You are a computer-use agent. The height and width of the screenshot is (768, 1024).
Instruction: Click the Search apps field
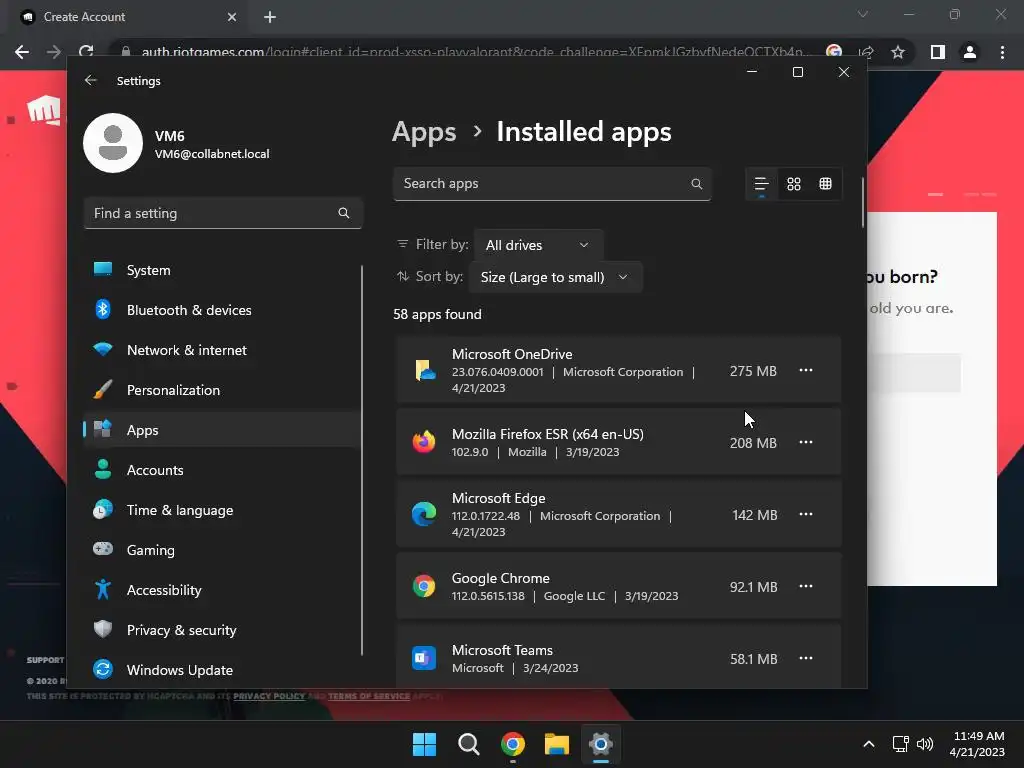pyautogui.click(x=552, y=184)
